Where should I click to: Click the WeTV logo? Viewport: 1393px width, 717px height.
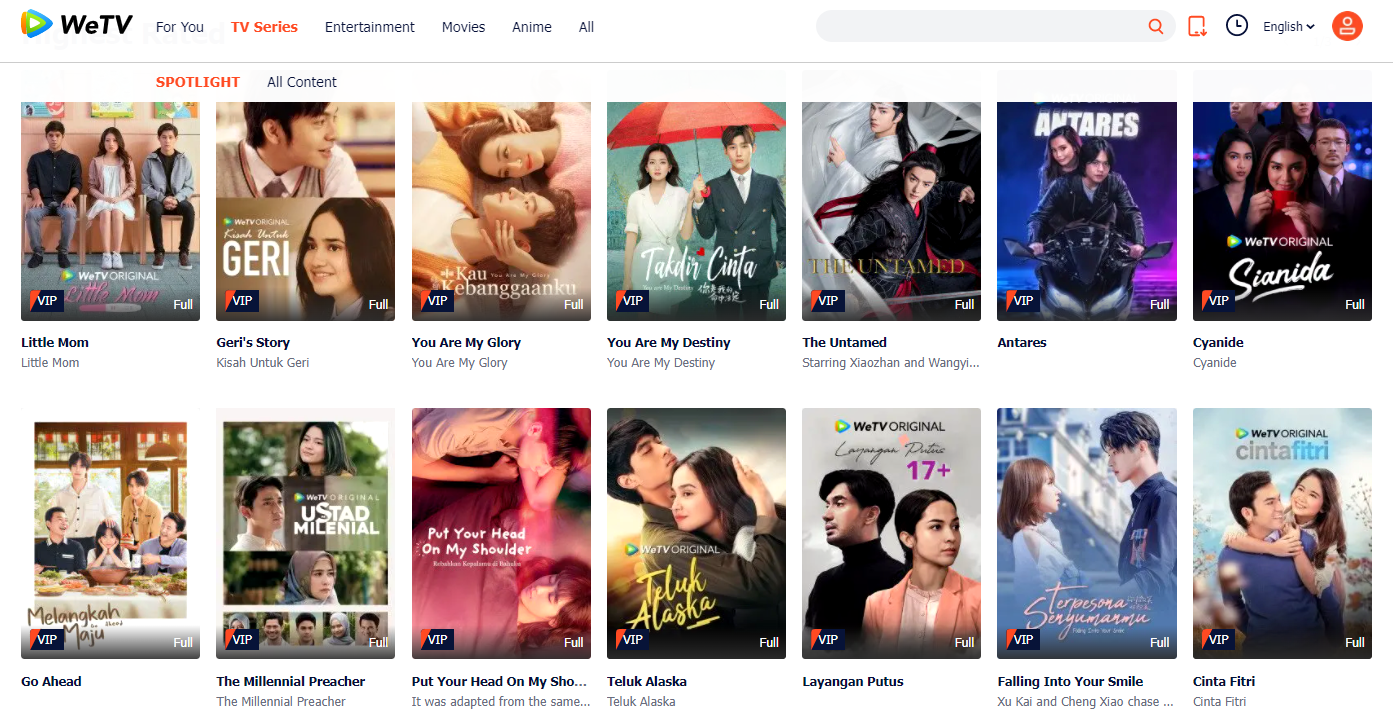(x=77, y=24)
